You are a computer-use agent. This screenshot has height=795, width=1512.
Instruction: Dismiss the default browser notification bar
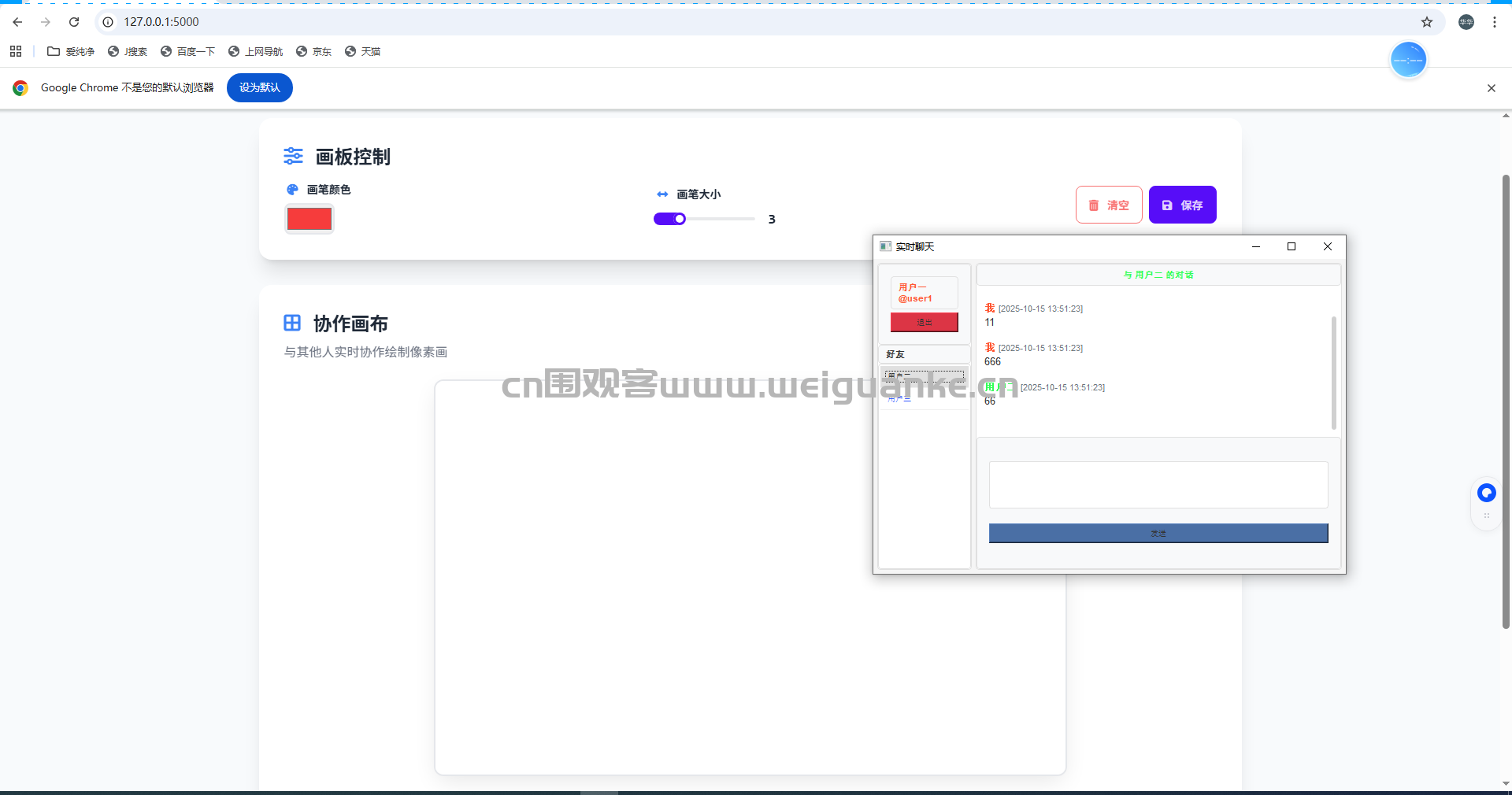(1491, 88)
